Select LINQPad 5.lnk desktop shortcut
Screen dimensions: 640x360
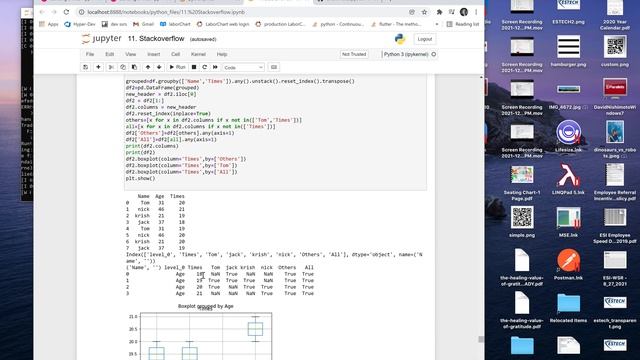[568, 180]
